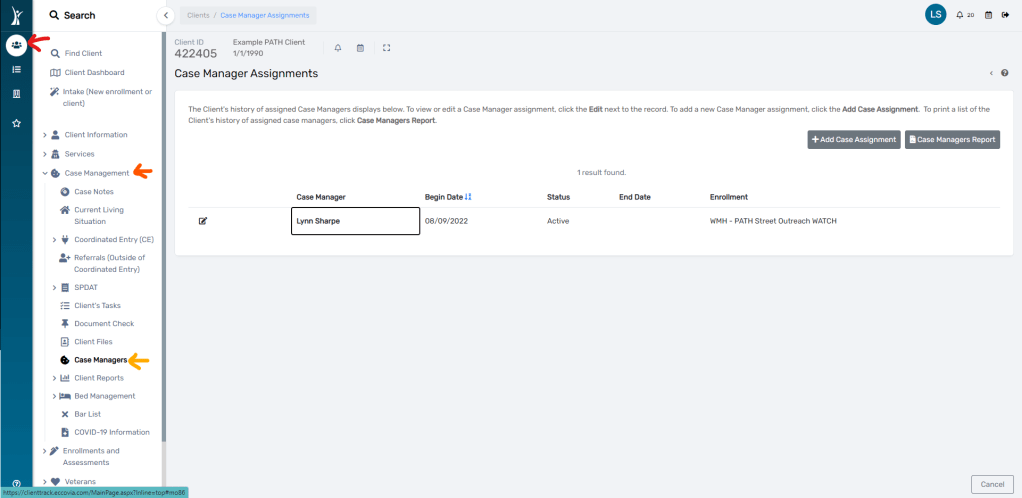1022x498 pixels.
Task: Click the sign out icon
Action: 1005,15
